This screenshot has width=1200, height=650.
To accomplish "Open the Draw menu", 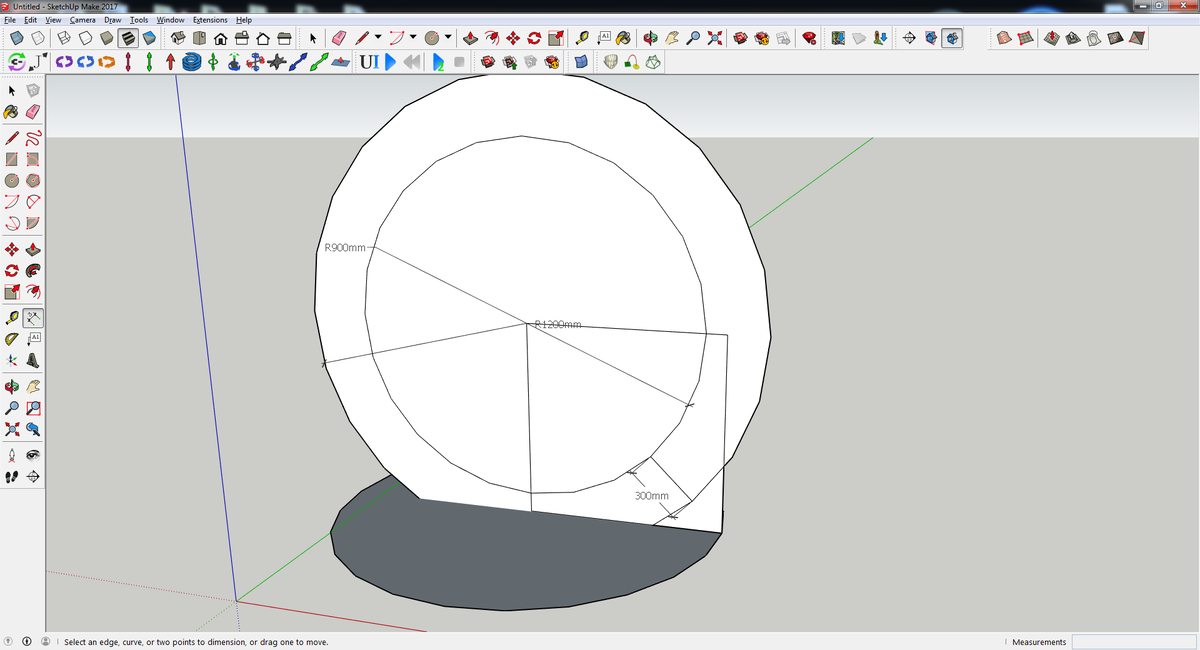I will pyautogui.click(x=113, y=20).
